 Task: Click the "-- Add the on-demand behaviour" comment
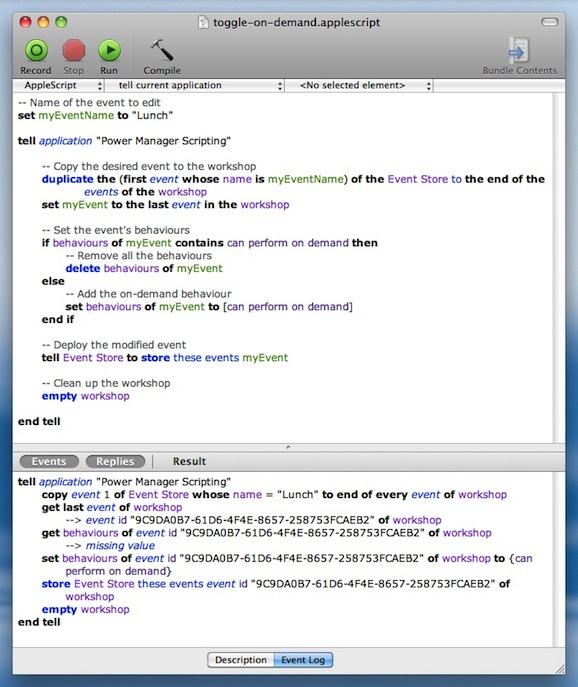(149, 294)
